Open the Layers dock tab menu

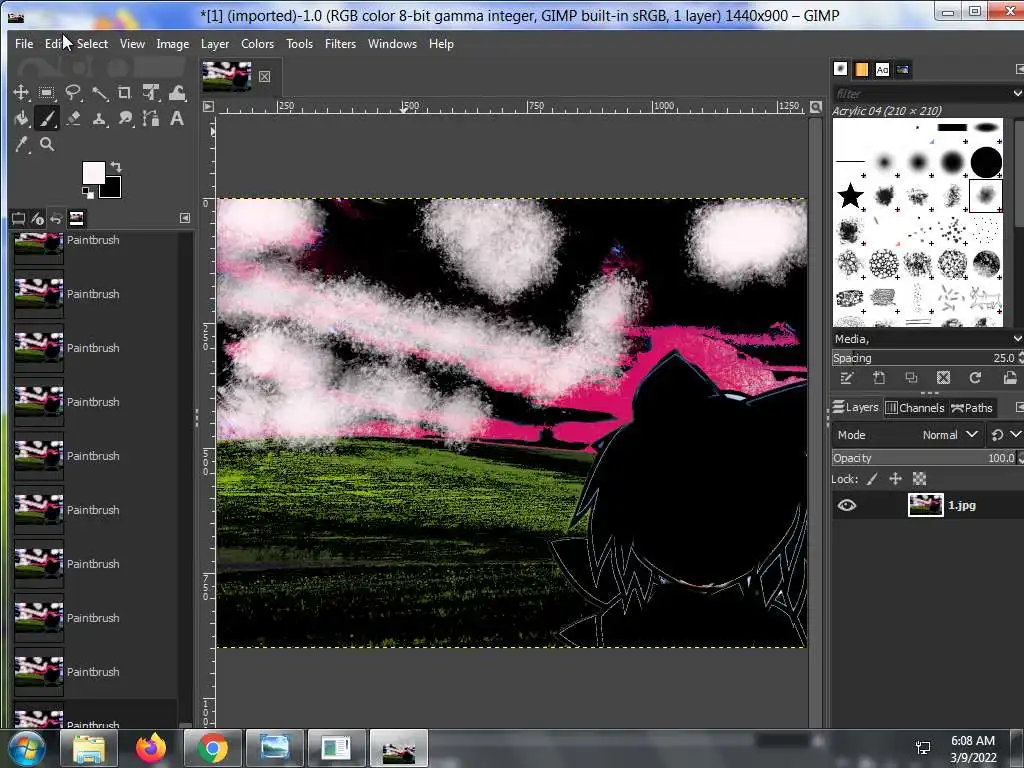point(1019,408)
